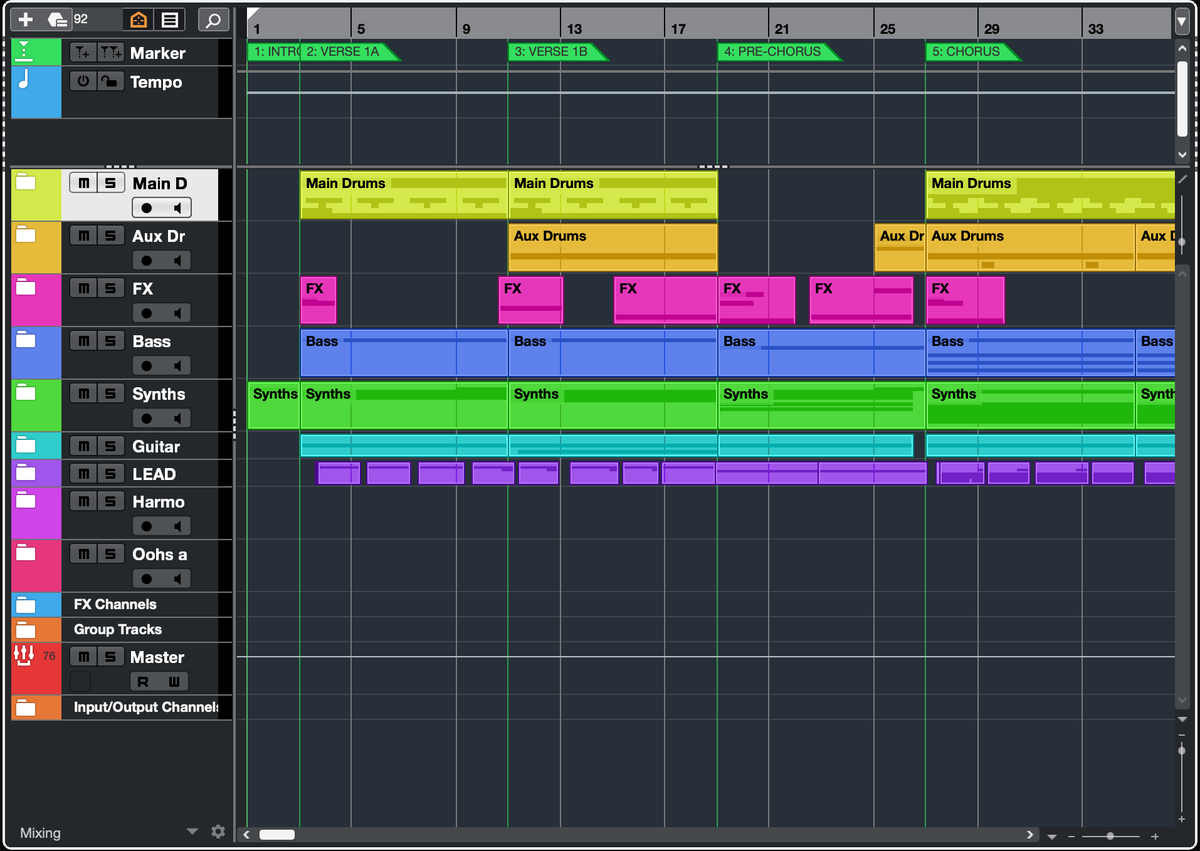Viewport: 1200px width, 851px height.
Task: Solo the Synths track
Action: [109, 394]
